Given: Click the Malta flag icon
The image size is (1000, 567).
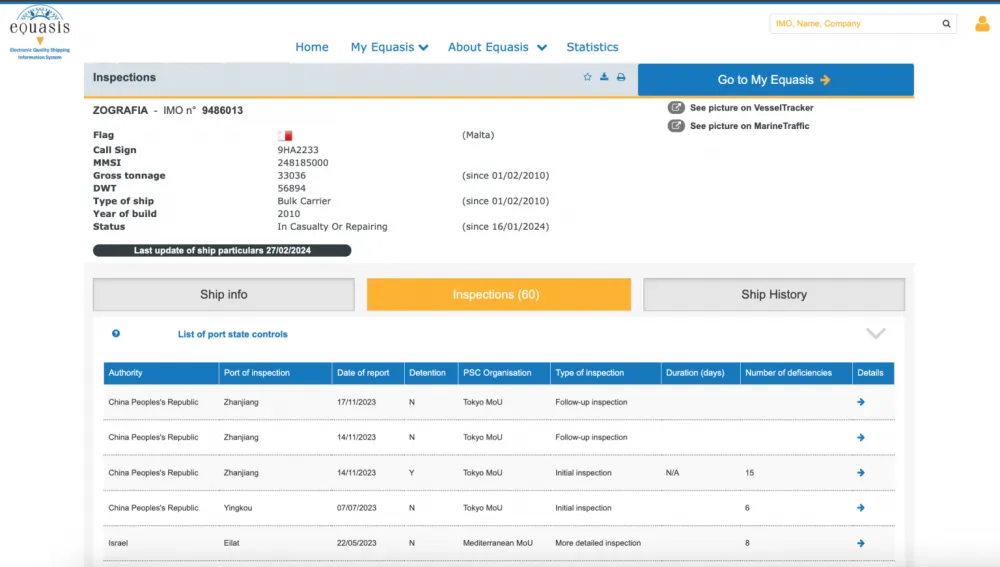Looking at the screenshot, I should click(285, 135).
